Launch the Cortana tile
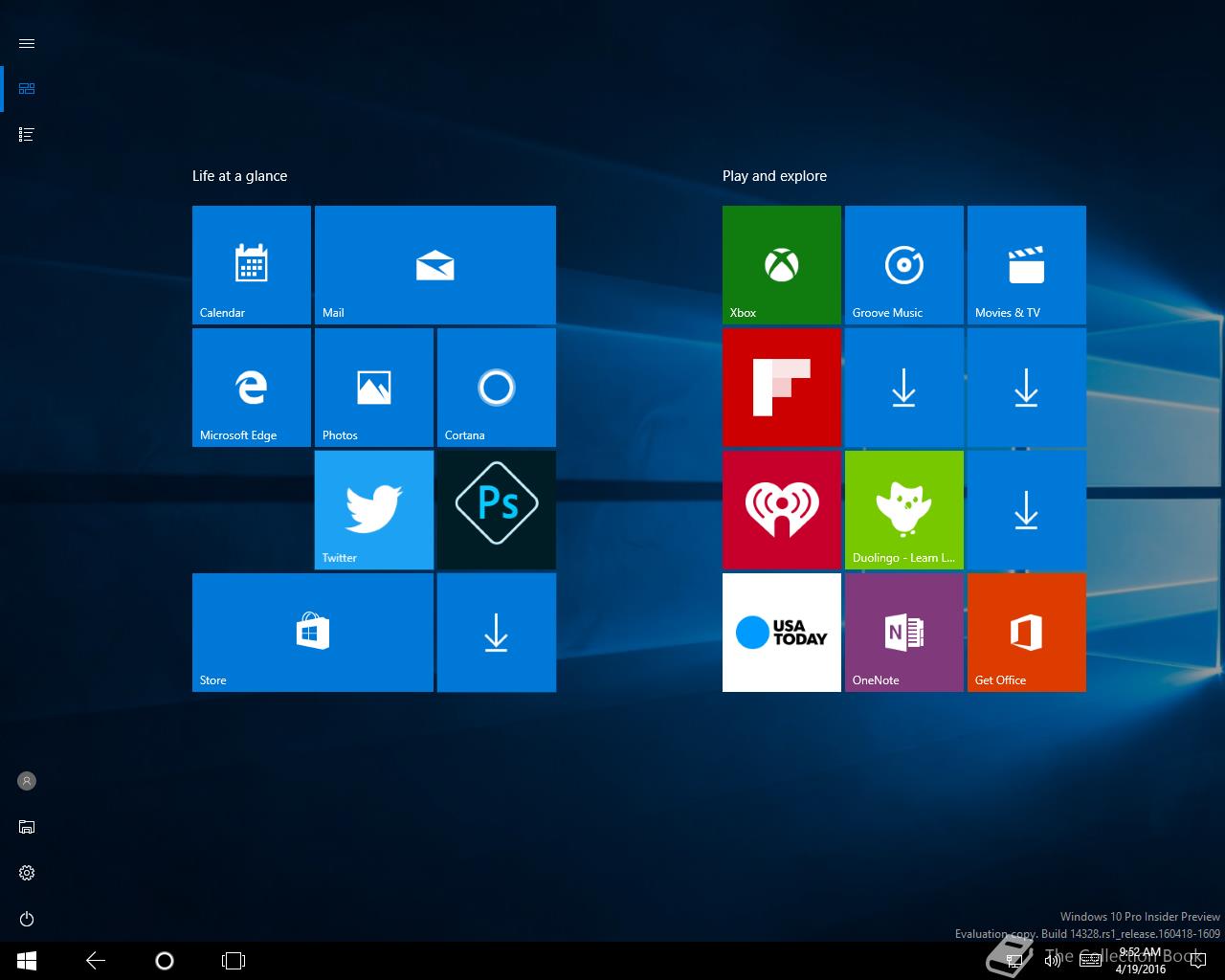This screenshot has width=1225, height=980. coord(497,388)
